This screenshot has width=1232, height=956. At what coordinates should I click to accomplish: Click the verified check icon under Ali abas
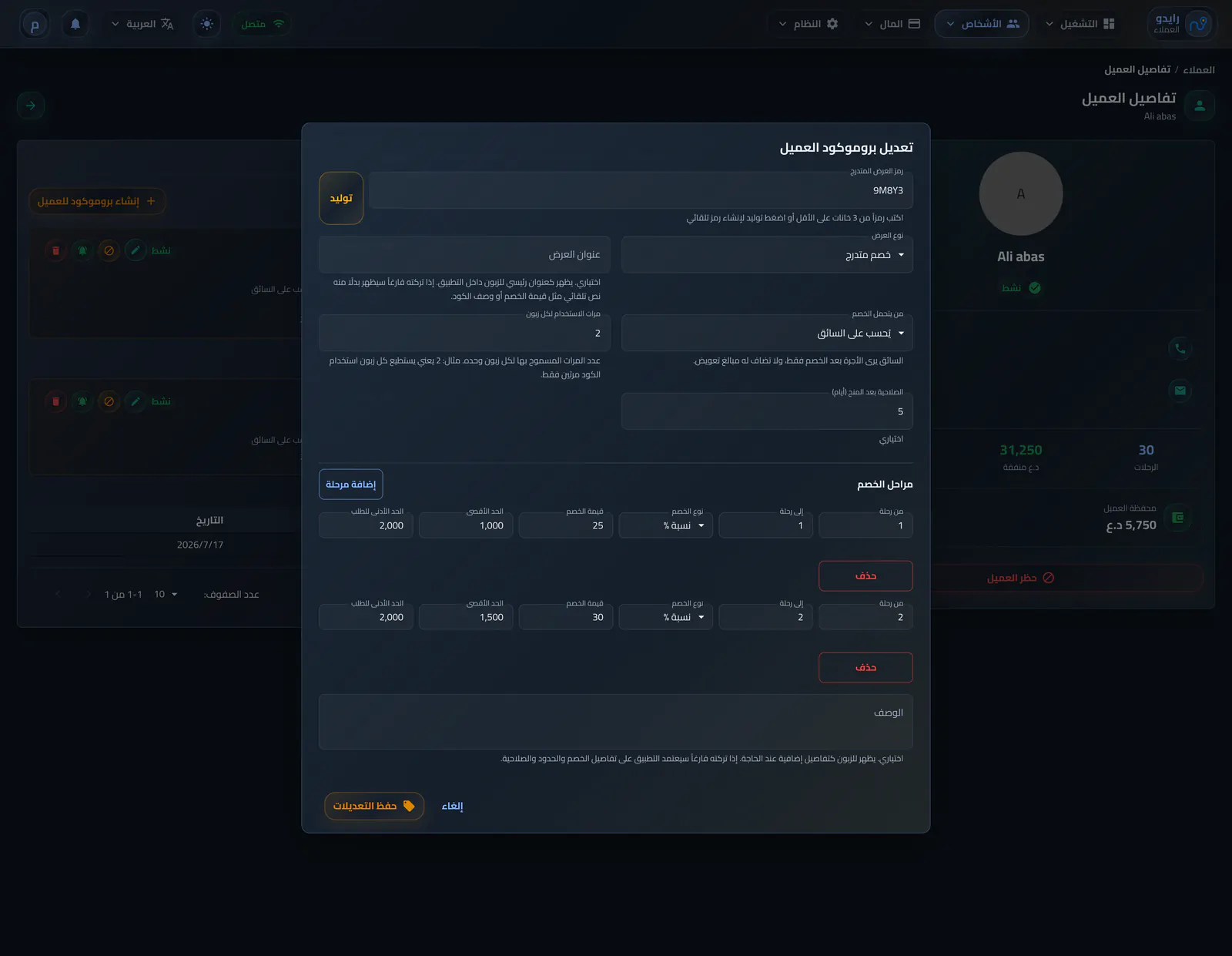tap(1035, 287)
